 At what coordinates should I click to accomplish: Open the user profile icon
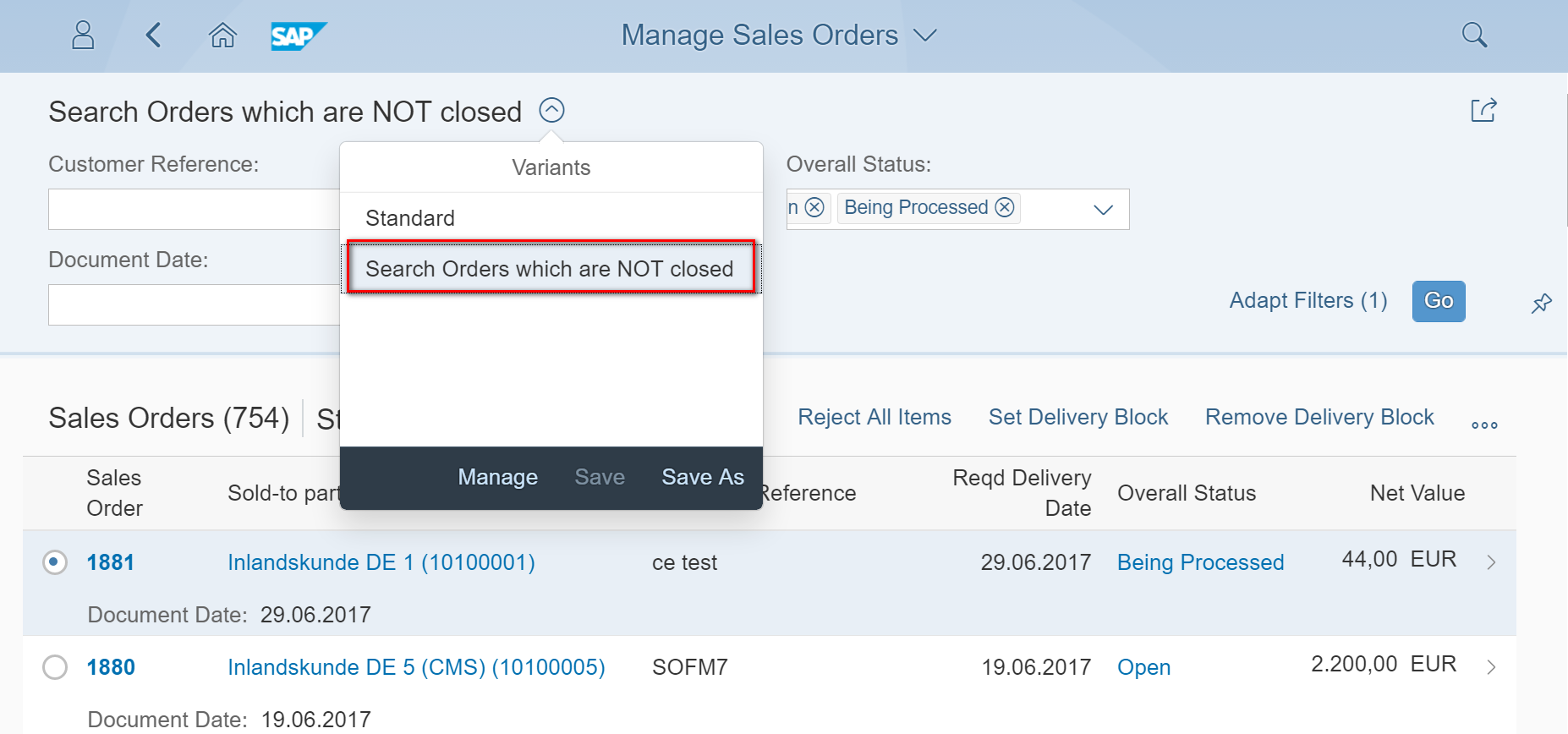pos(83,36)
